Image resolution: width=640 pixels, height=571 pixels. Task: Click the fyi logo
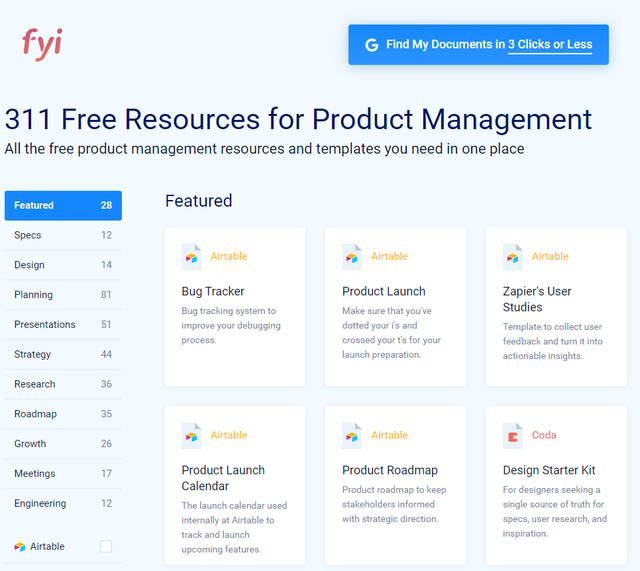[x=42, y=43]
